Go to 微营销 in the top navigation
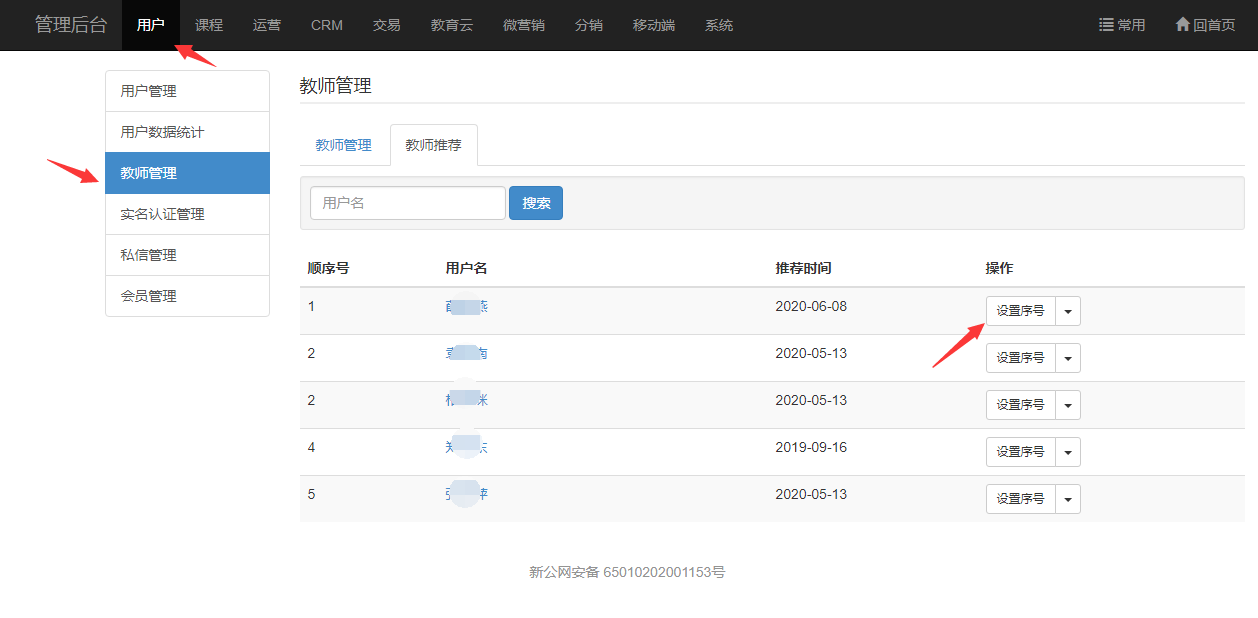This screenshot has width=1258, height=618. [524, 25]
